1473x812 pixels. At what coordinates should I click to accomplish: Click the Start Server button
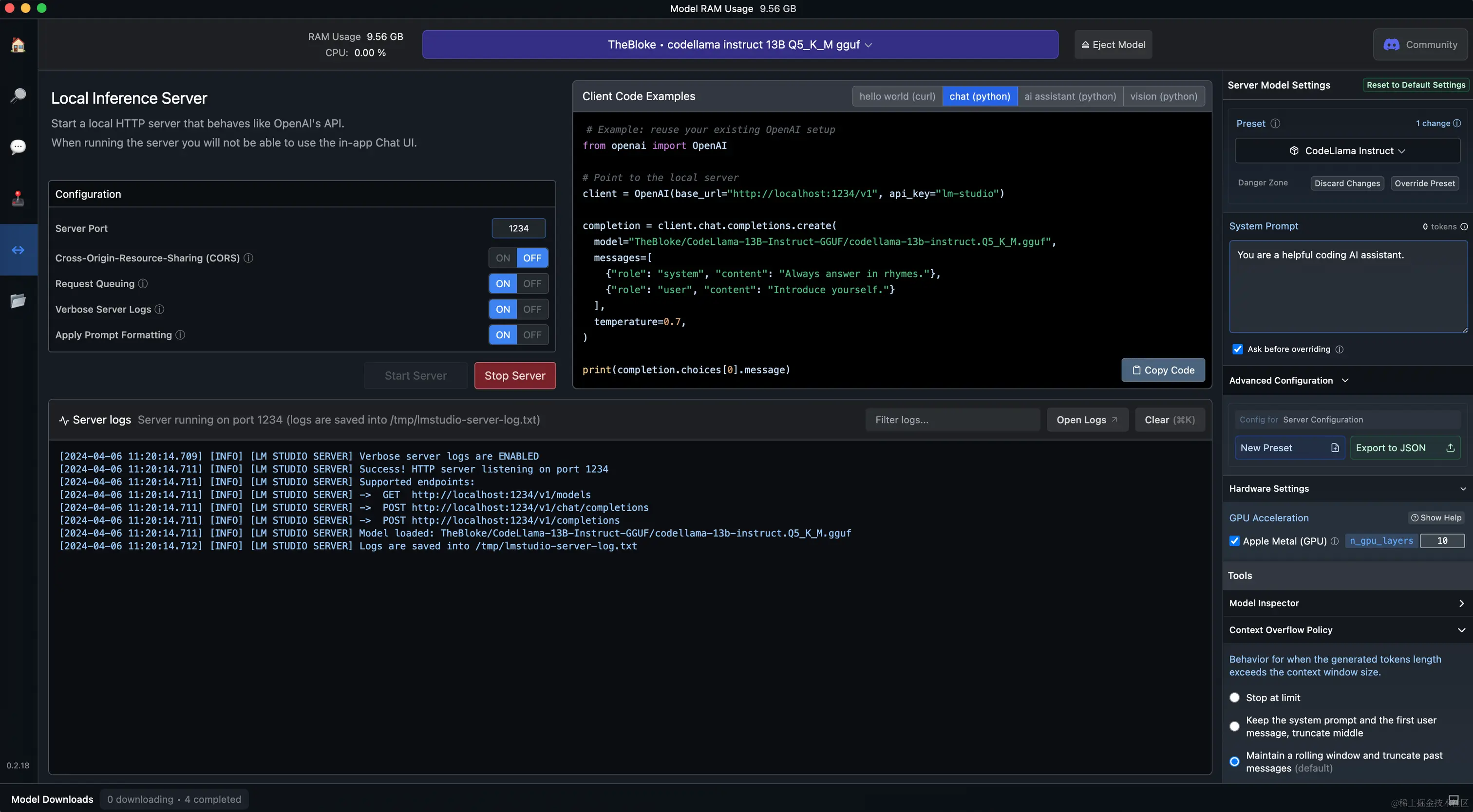pos(415,375)
